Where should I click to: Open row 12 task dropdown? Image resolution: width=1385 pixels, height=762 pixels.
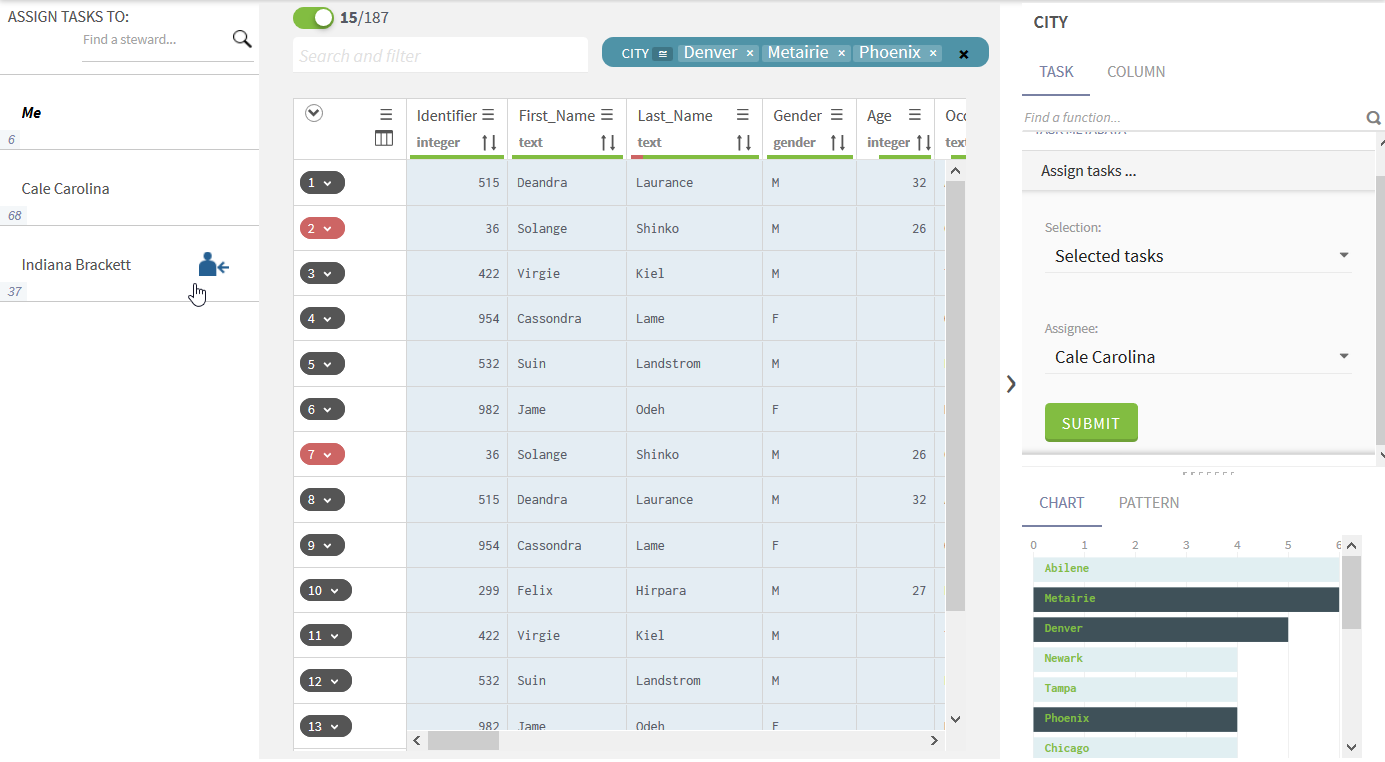click(326, 681)
